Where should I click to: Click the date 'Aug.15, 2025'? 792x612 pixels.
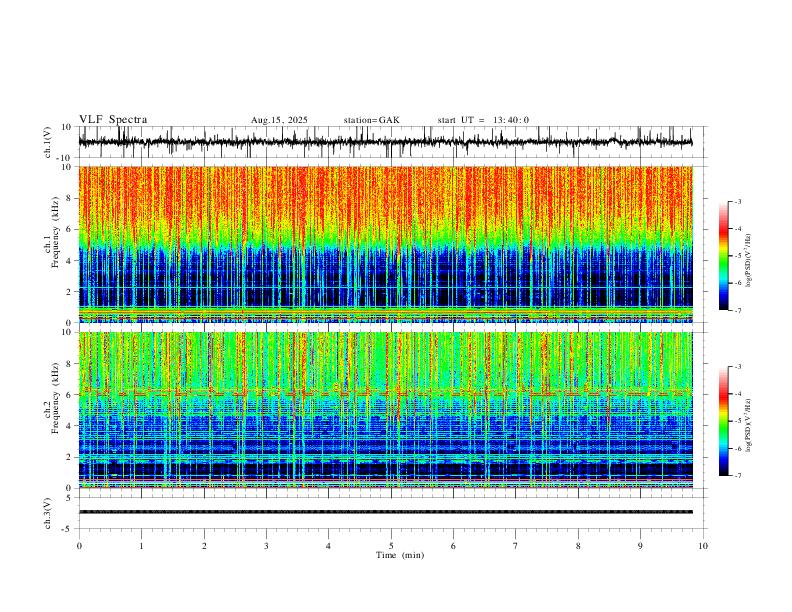(x=279, y=120)
